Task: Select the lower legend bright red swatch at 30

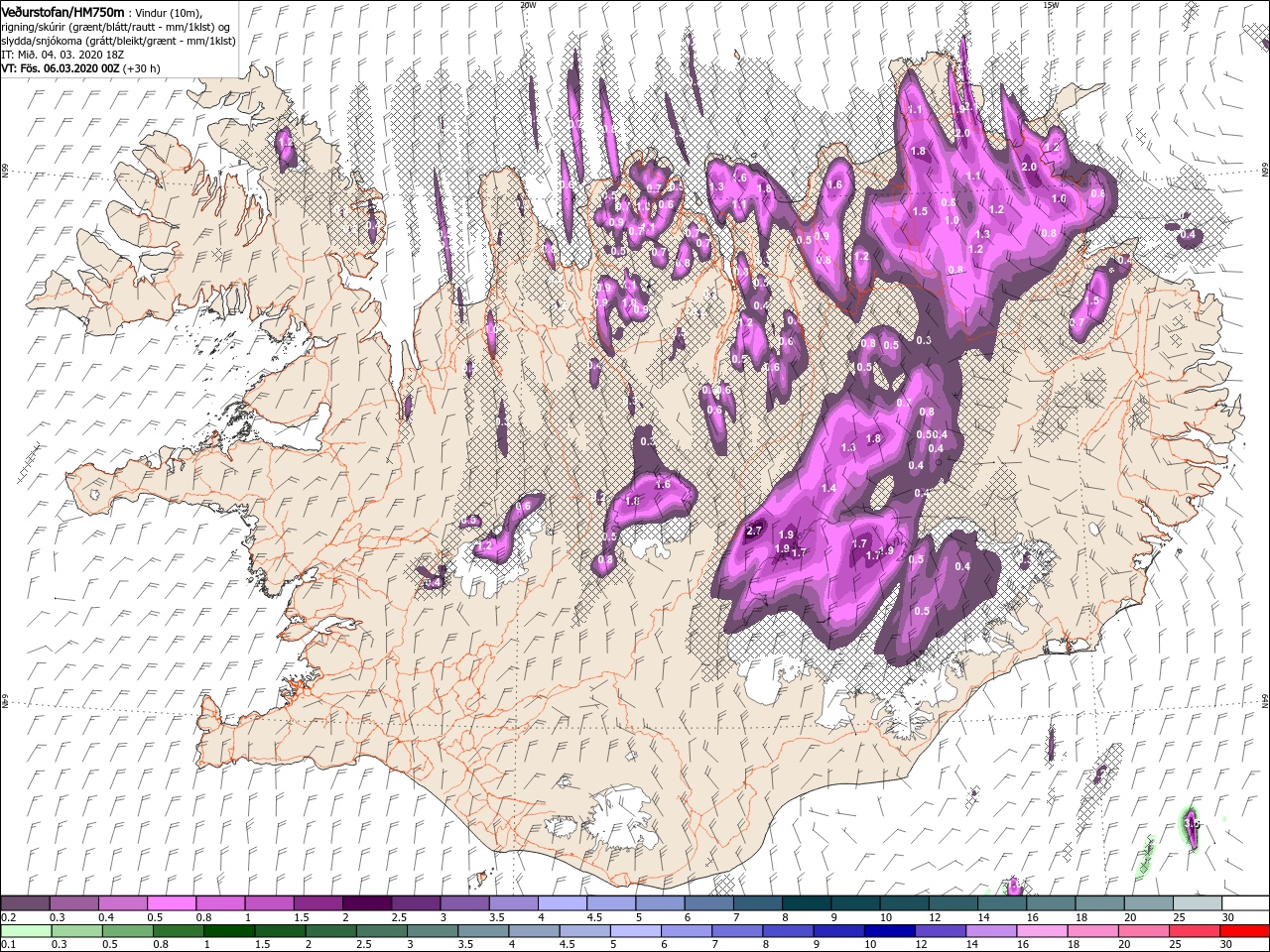Action: [1244, 931]
